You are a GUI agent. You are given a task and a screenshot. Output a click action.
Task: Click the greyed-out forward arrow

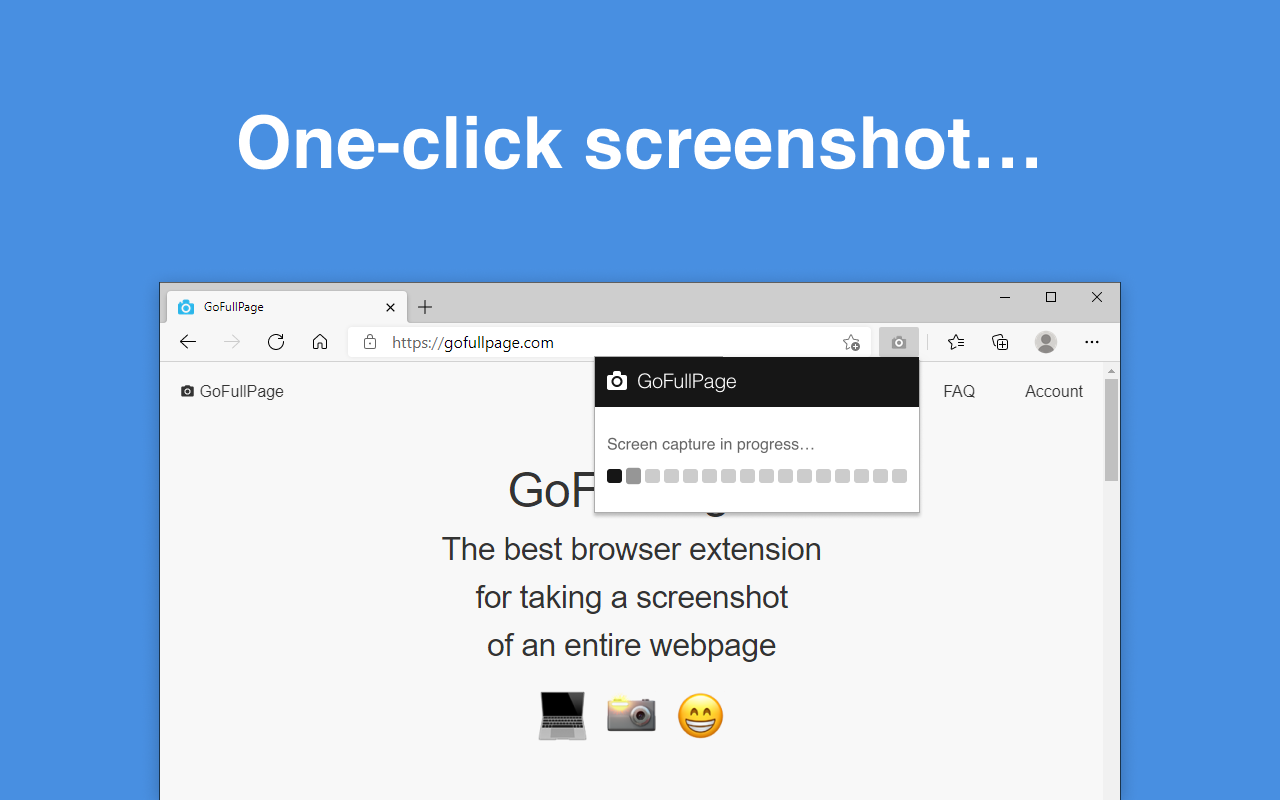232,342
